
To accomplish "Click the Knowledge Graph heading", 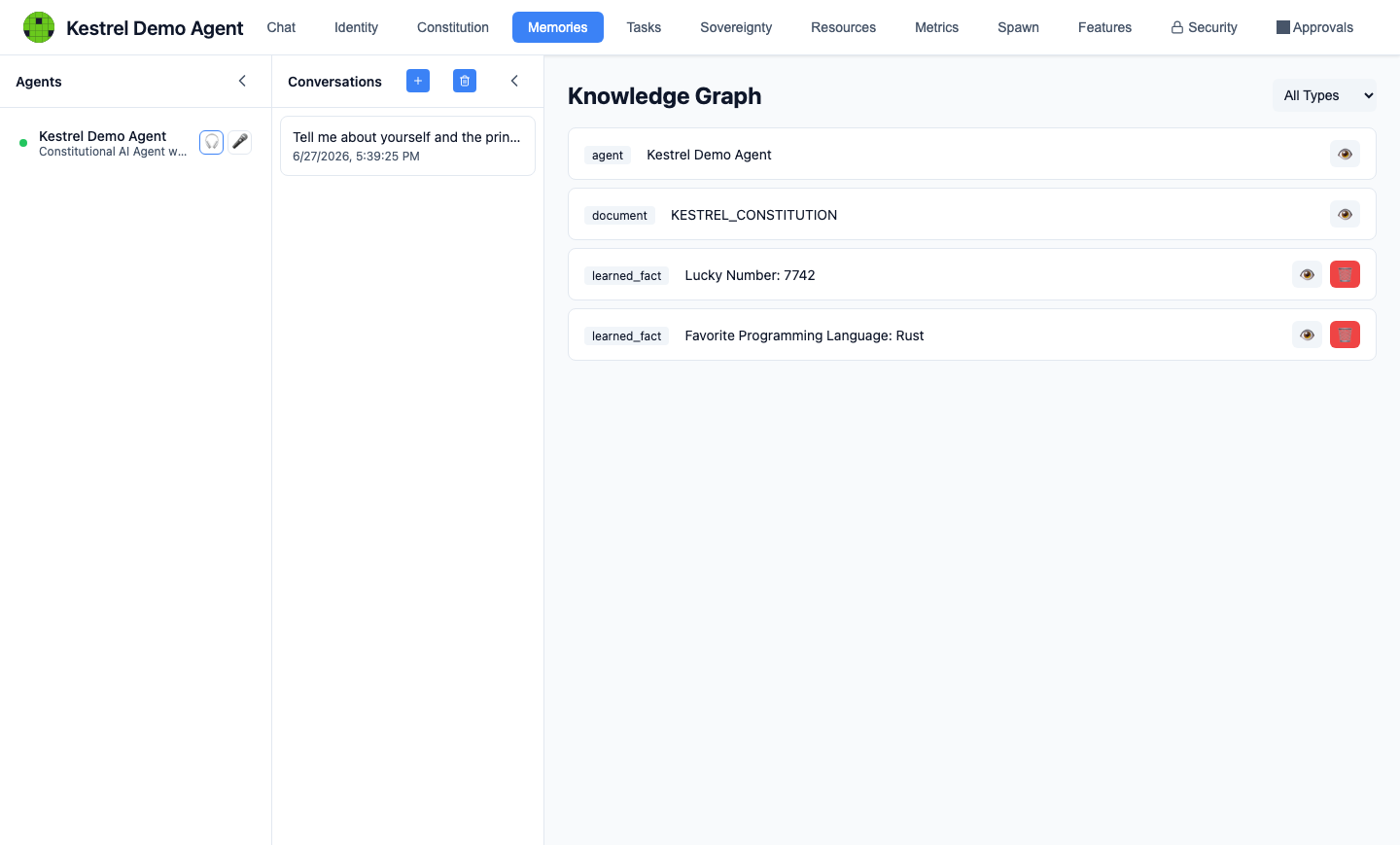I will (x=664, y=95).
